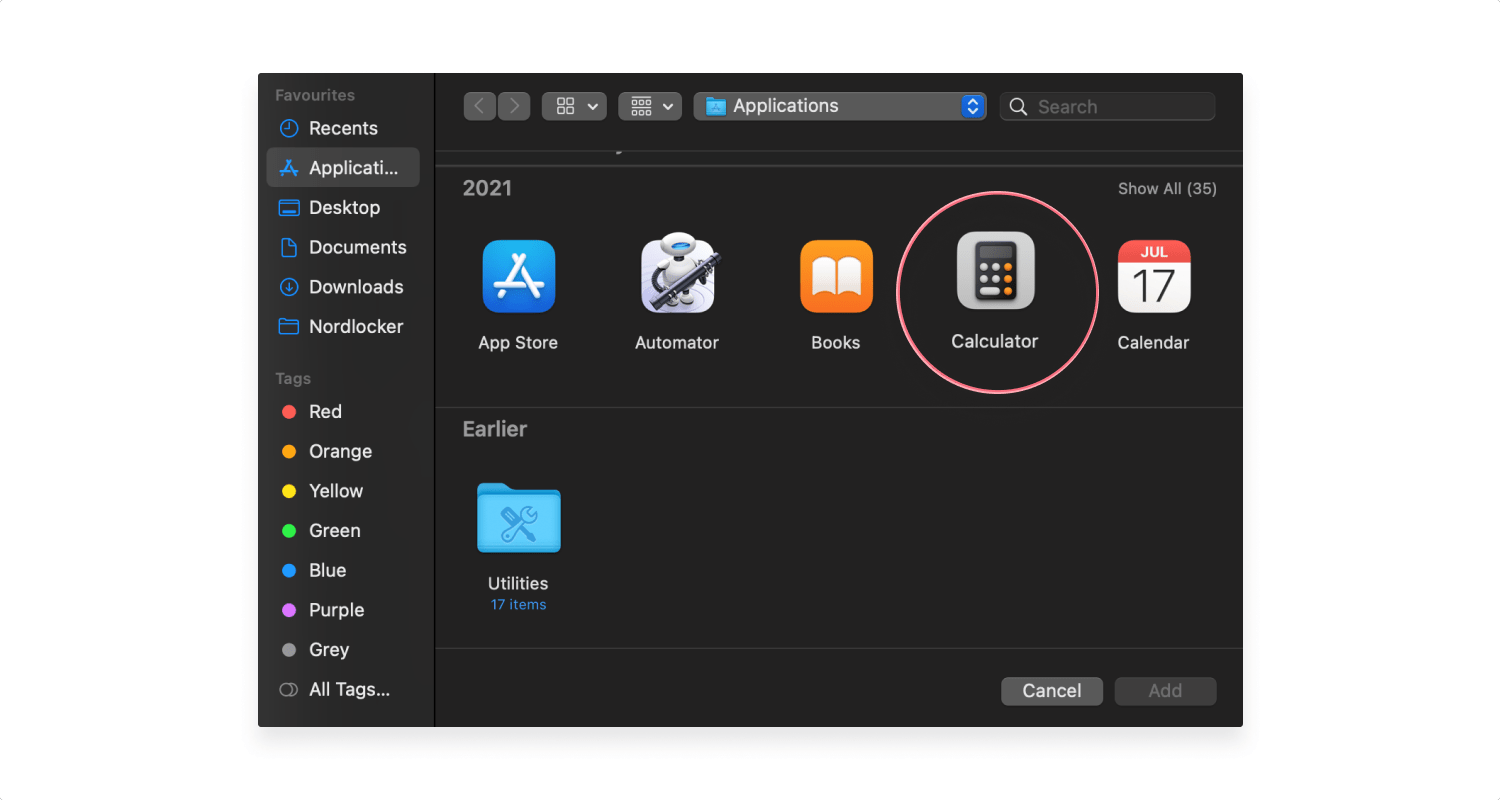Click the Nordlocker folder icon in sidebar

(289, 326)
